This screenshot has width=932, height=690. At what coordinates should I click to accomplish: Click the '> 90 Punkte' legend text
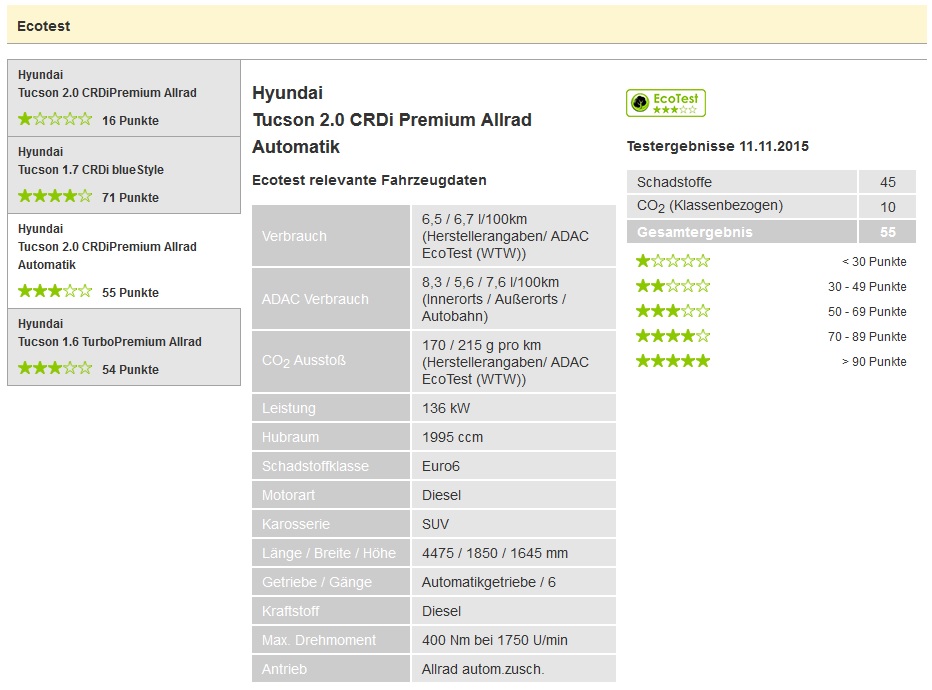(874, 361)
